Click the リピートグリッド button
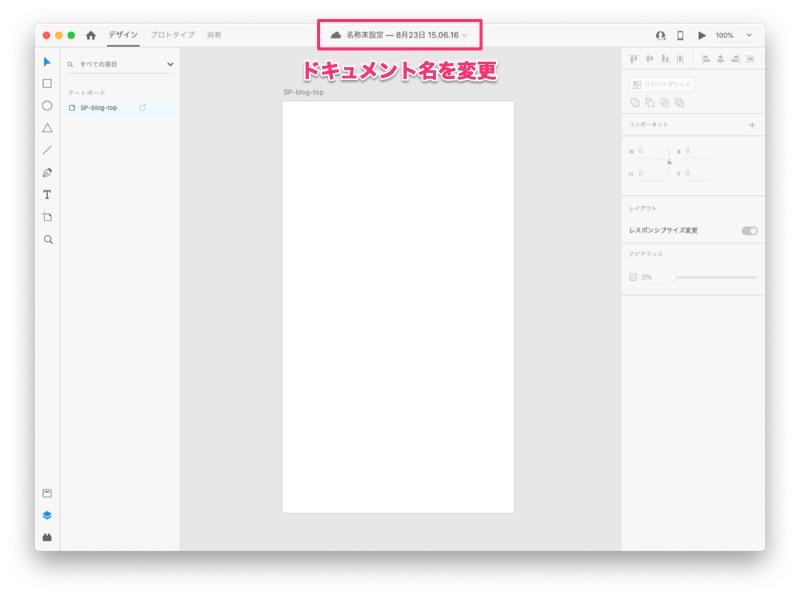The image size is (800, 596). click(x=661, y=85)
